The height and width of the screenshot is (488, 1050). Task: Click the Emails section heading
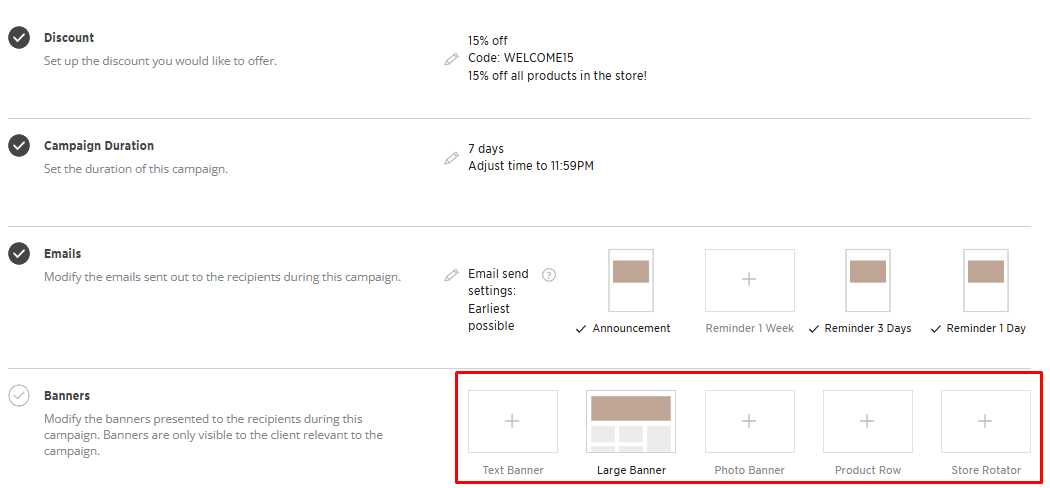63,254
